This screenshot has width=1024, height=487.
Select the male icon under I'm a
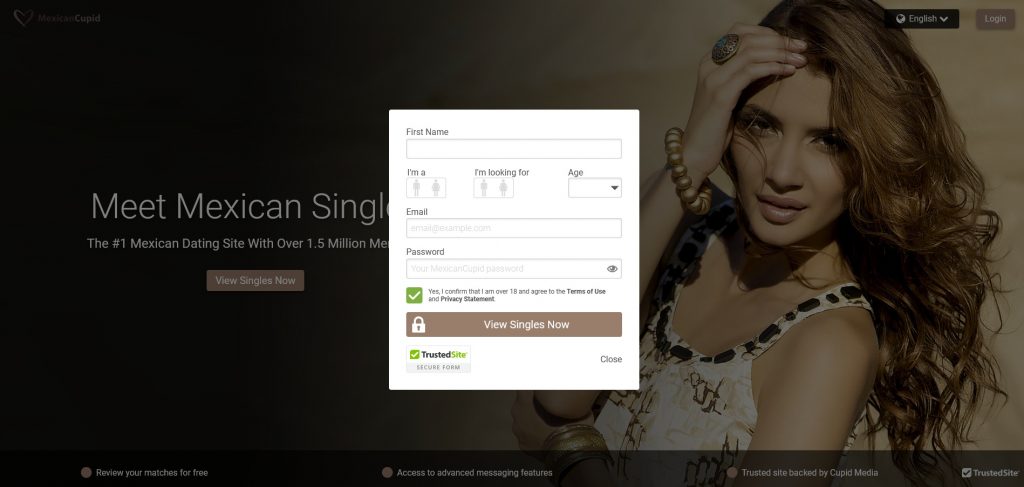pos(417,188)
